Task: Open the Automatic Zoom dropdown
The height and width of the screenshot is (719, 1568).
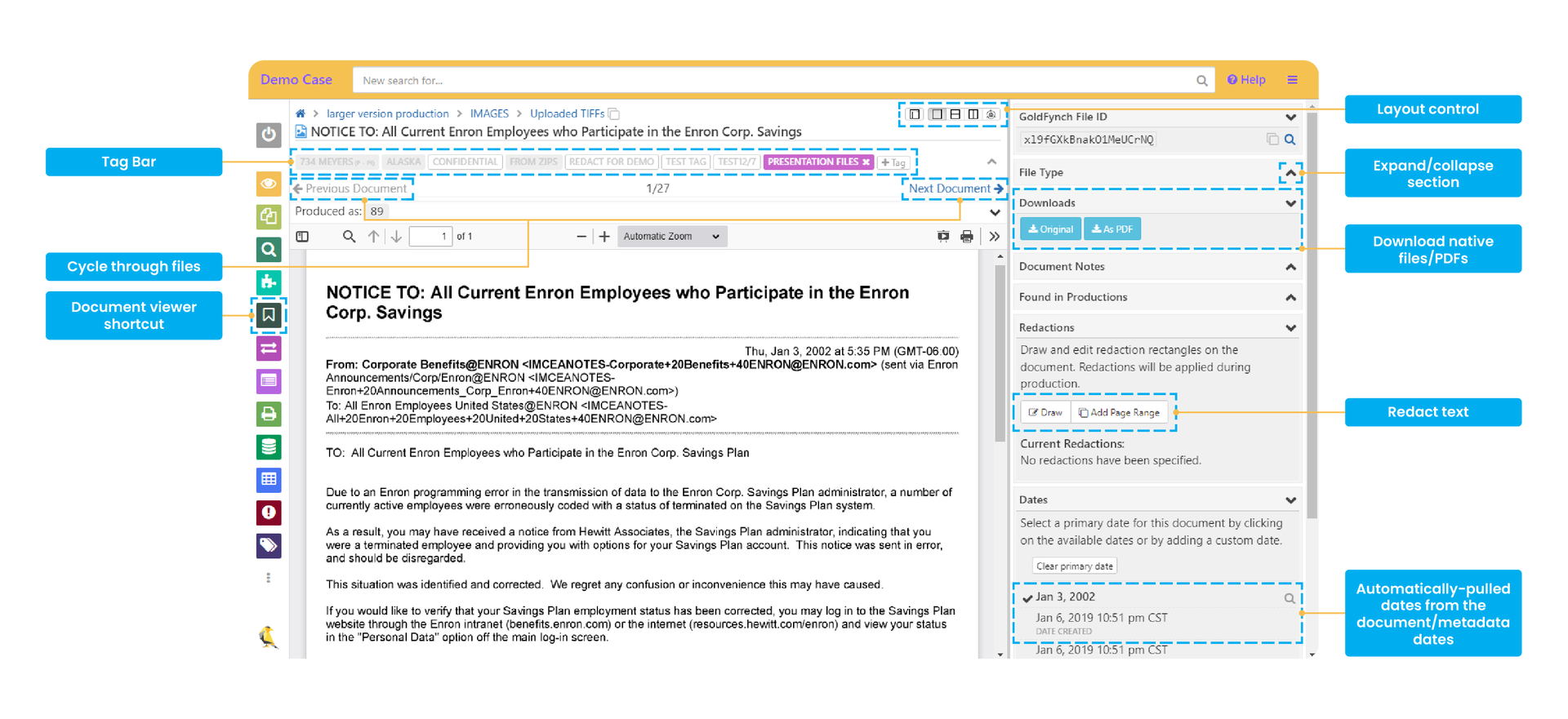Action: click(671, 237)
